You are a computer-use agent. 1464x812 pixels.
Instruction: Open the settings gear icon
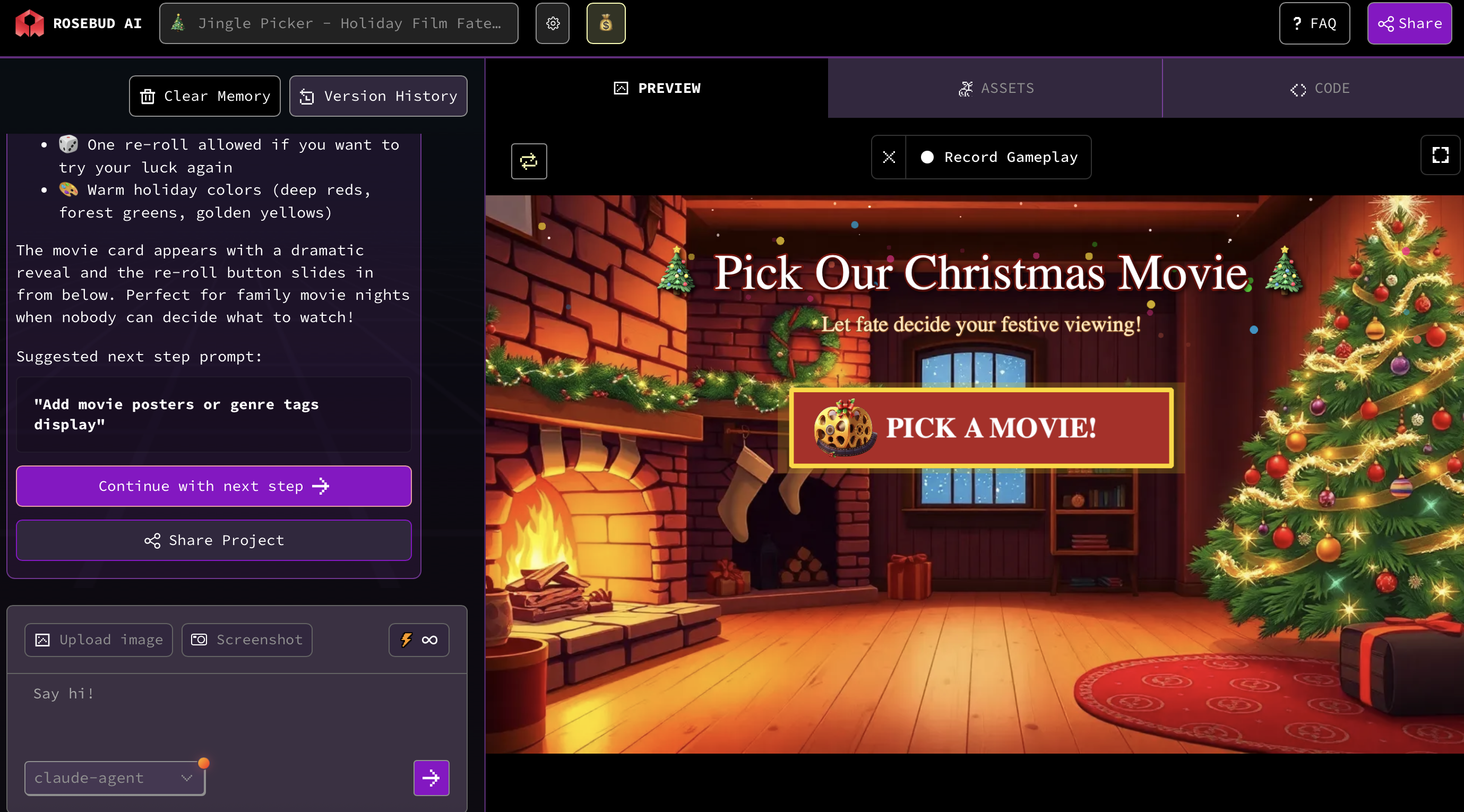pos(553,23)
